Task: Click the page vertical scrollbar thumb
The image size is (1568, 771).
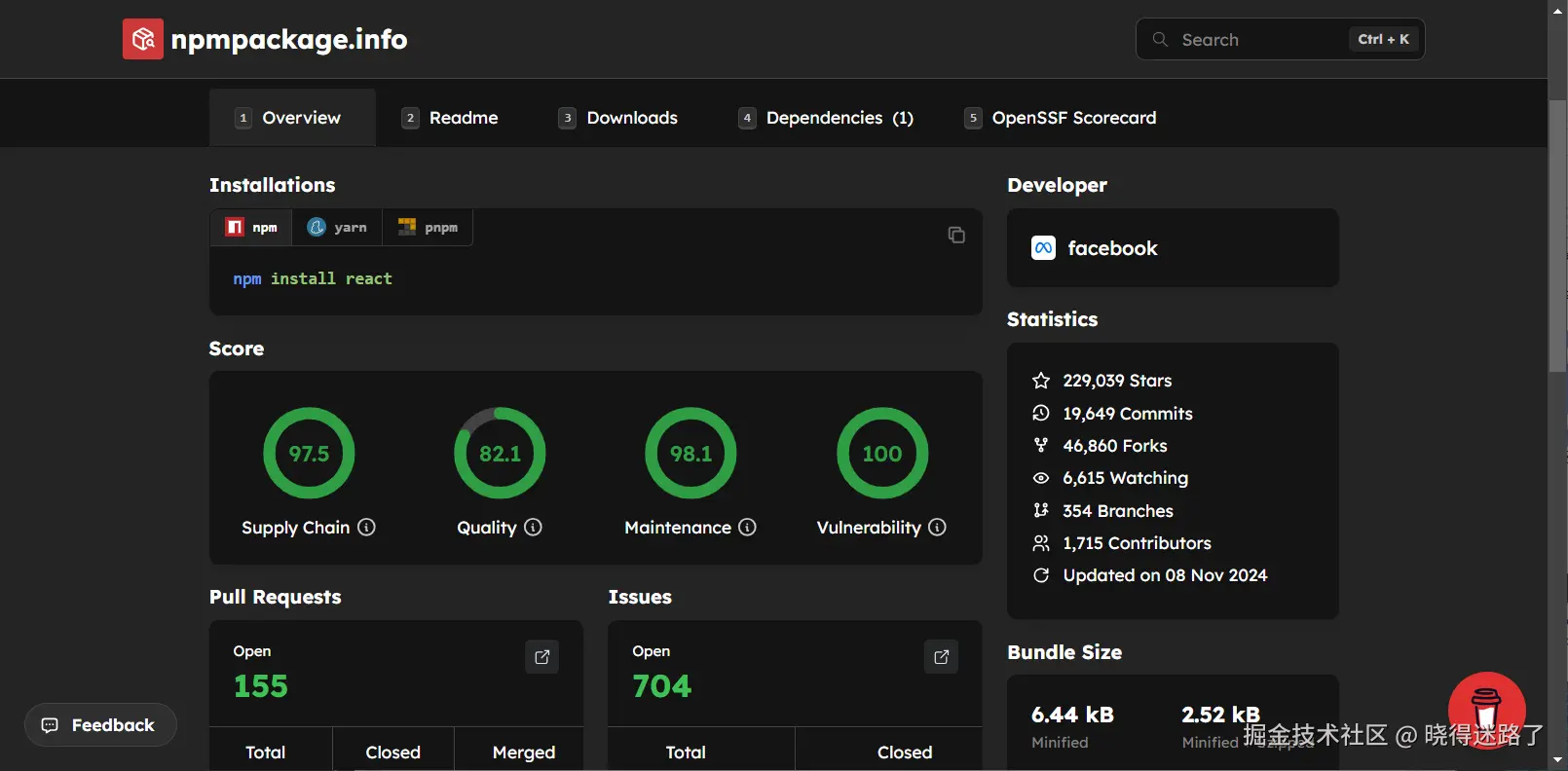Action: click(1558, 235)
